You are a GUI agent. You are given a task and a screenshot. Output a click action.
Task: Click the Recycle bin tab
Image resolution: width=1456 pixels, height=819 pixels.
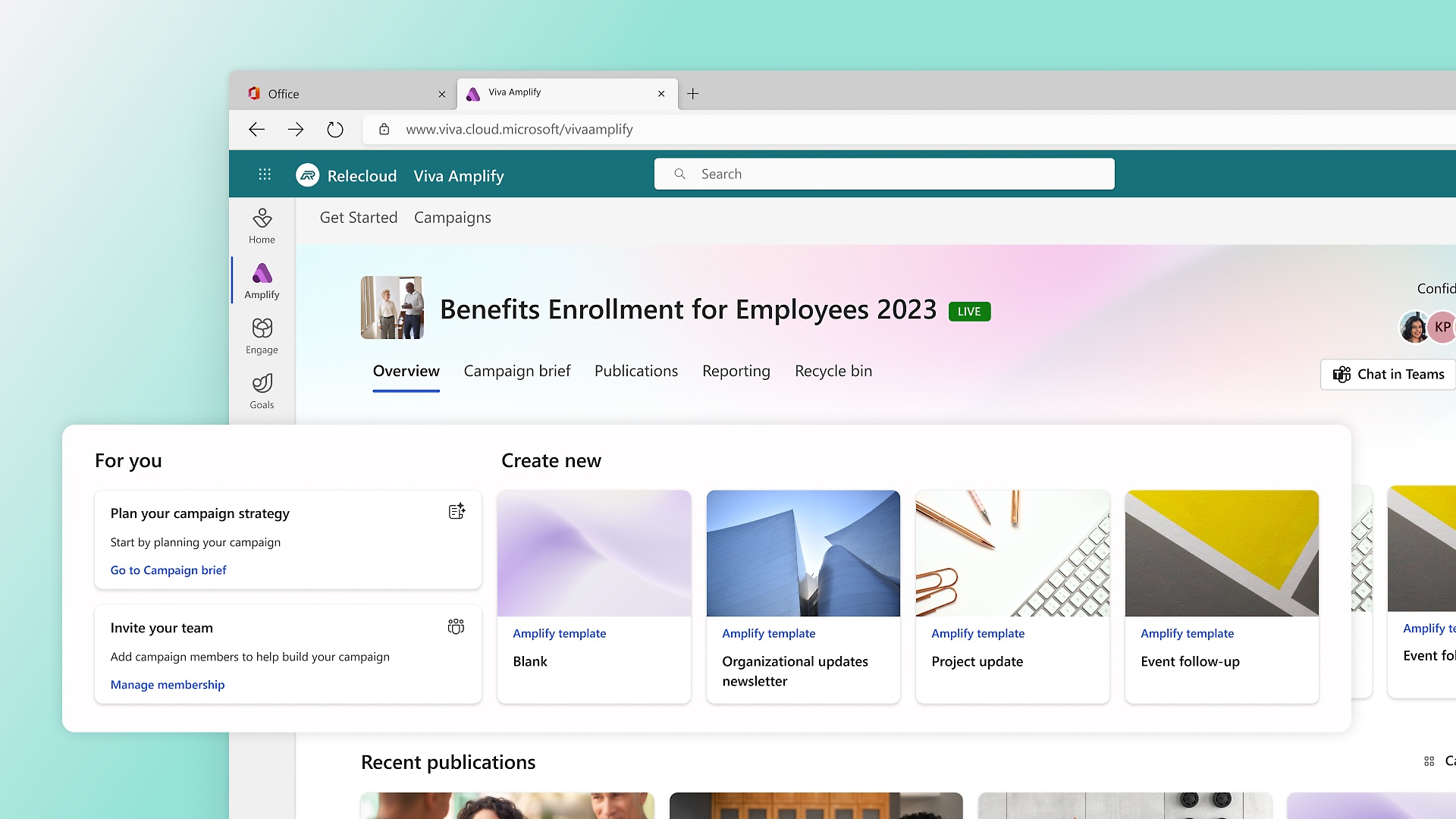tap(833, 370)
